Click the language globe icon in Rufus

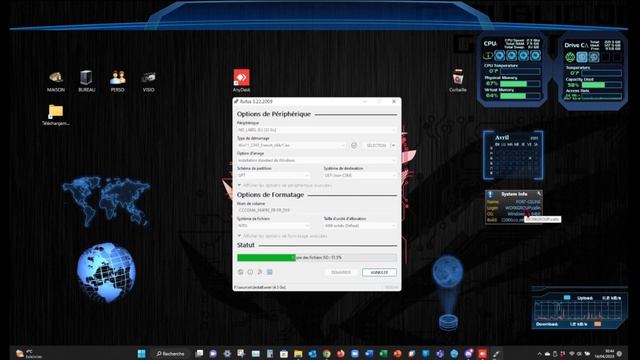[240, 272]
